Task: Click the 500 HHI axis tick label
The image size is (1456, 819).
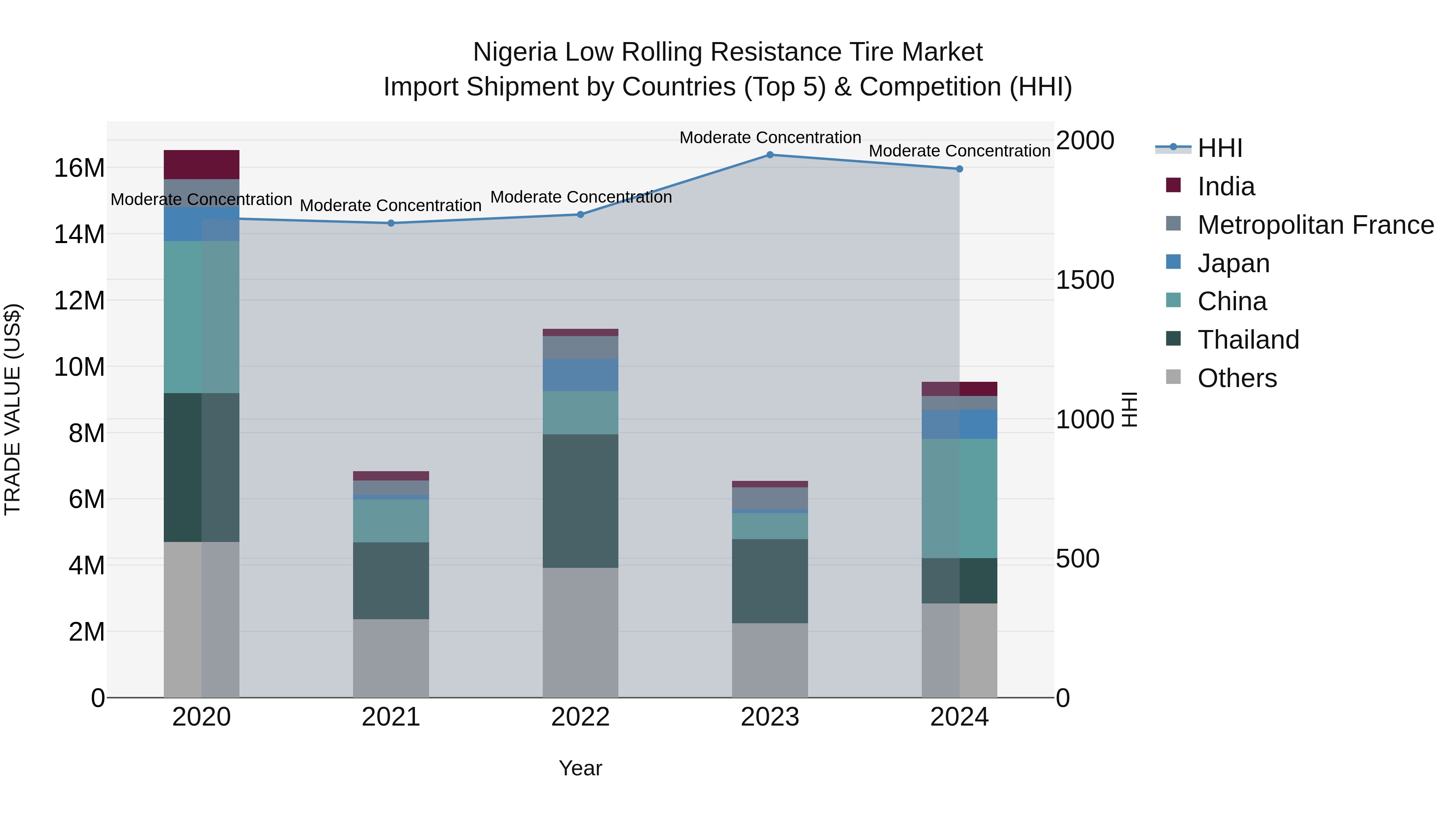Action: tap(1078, 559)
